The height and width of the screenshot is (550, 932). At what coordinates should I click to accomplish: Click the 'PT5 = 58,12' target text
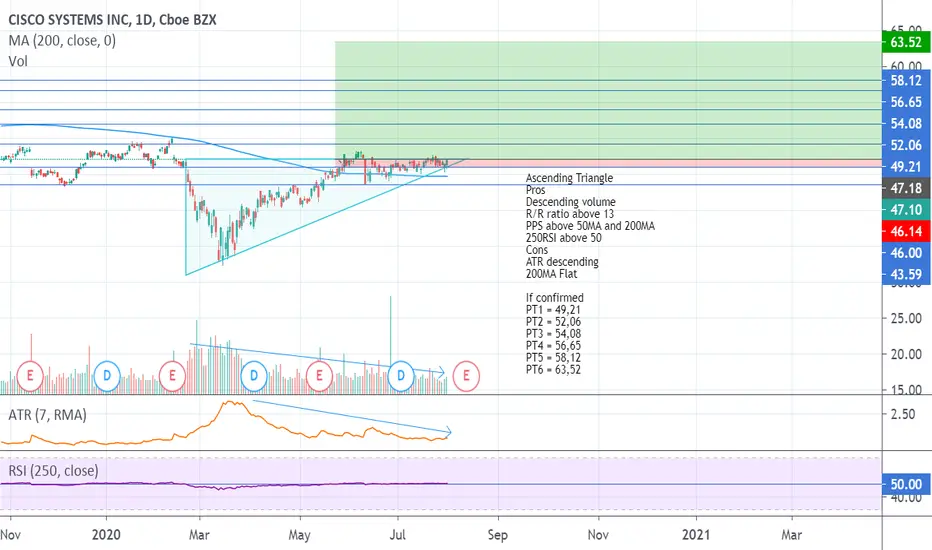(553, 357)
